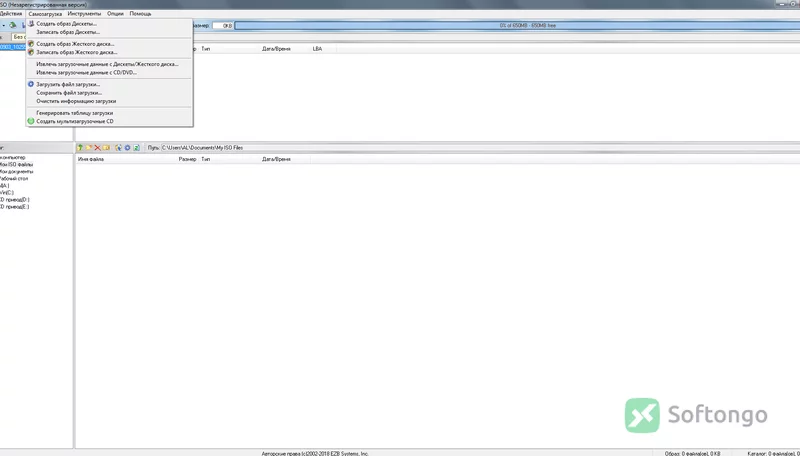Click the globe icon in lower toolbar
This screenshot has height=456, width=800.
[119, 147]
